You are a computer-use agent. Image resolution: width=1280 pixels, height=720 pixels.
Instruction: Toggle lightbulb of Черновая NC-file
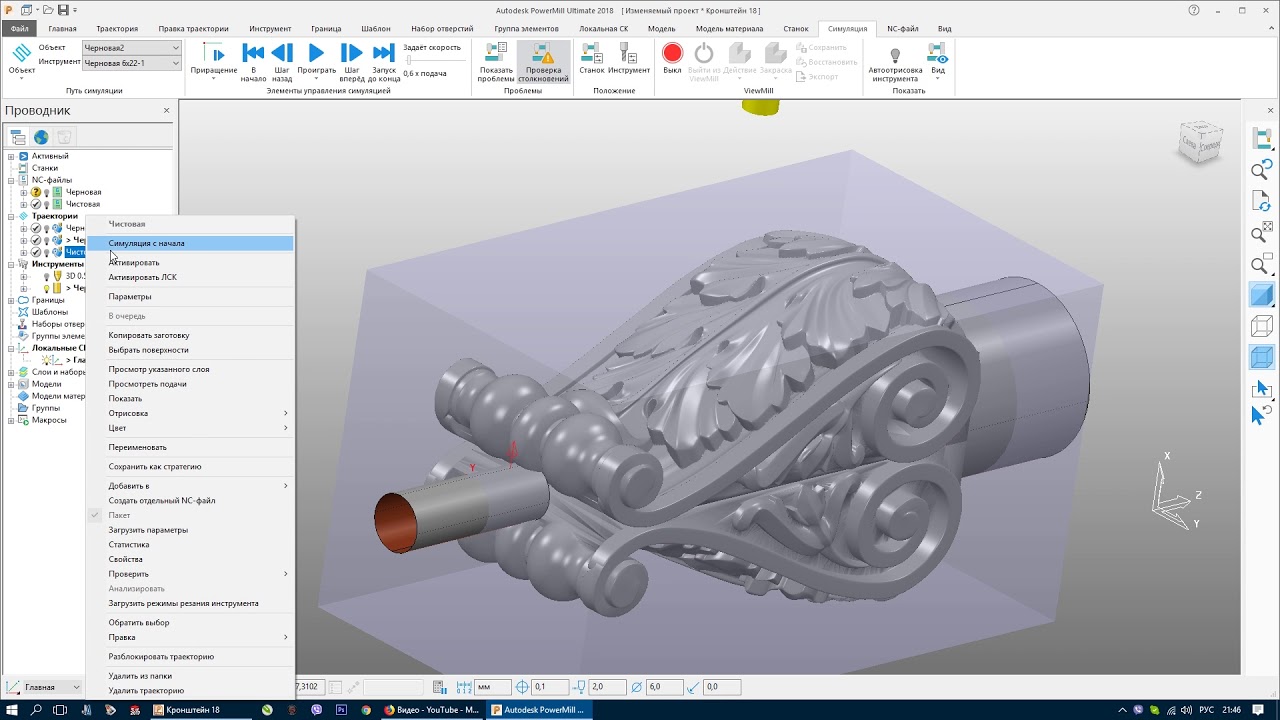pyautogui.click(x=46, y=192)
